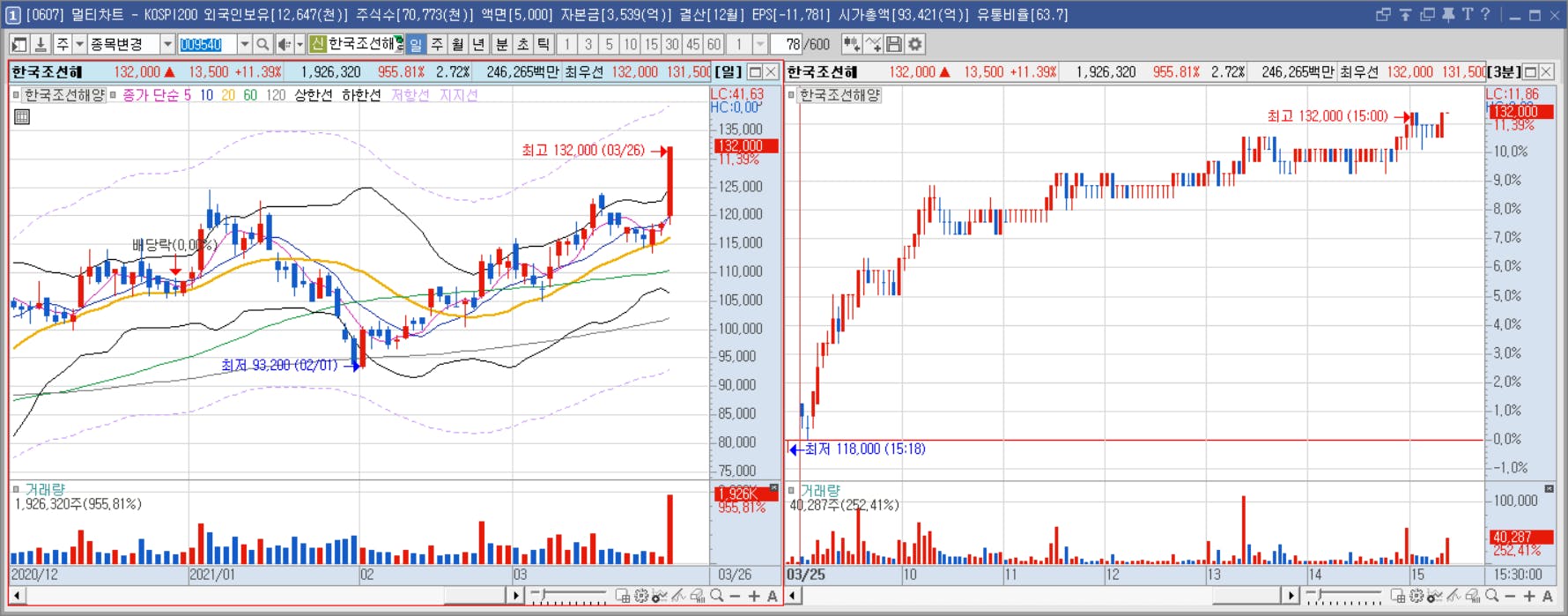Click the chart layout icon in toolbar
1568x616 pixels.
18,44
